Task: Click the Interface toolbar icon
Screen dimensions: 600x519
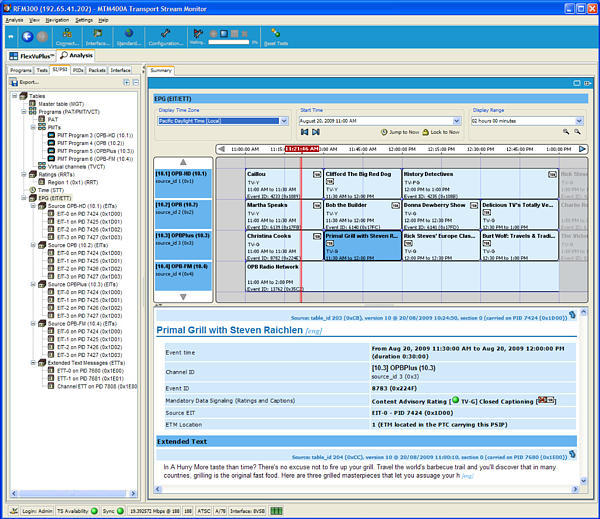Action: pos(98,34)
